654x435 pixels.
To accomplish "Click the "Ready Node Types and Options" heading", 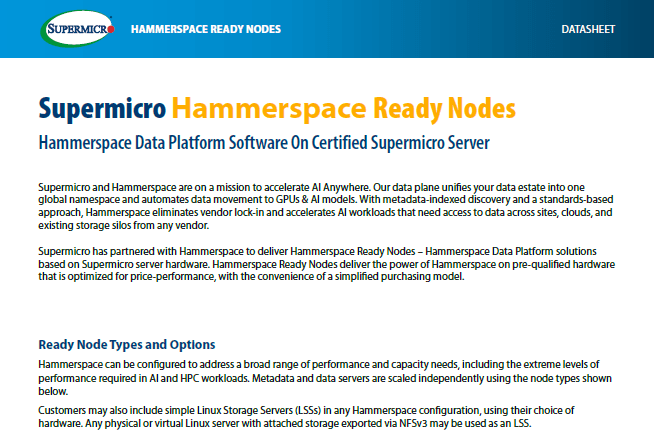I will click(x=127, y=344).
